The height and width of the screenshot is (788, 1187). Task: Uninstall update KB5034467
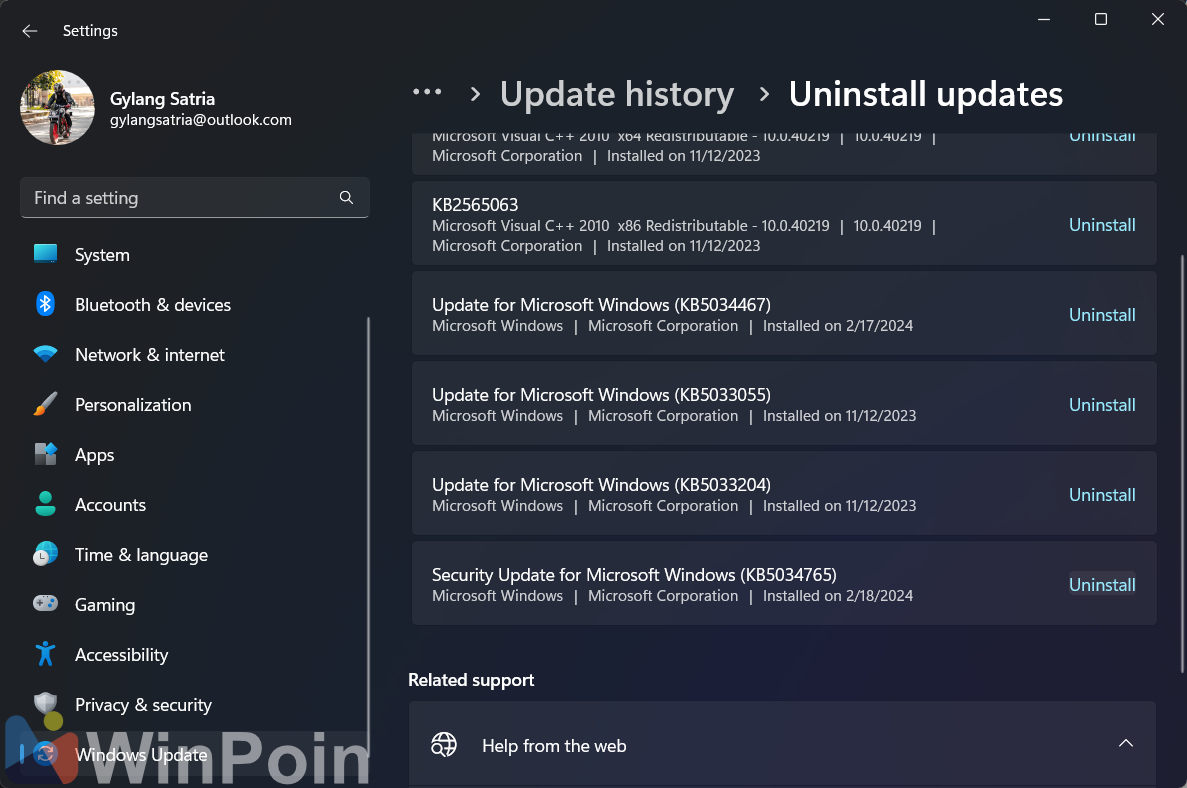(1102, 315)
